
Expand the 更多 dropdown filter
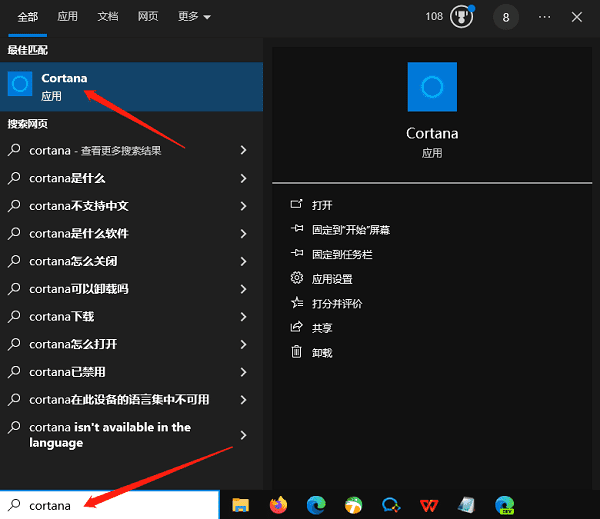click(x=194, y=17)
